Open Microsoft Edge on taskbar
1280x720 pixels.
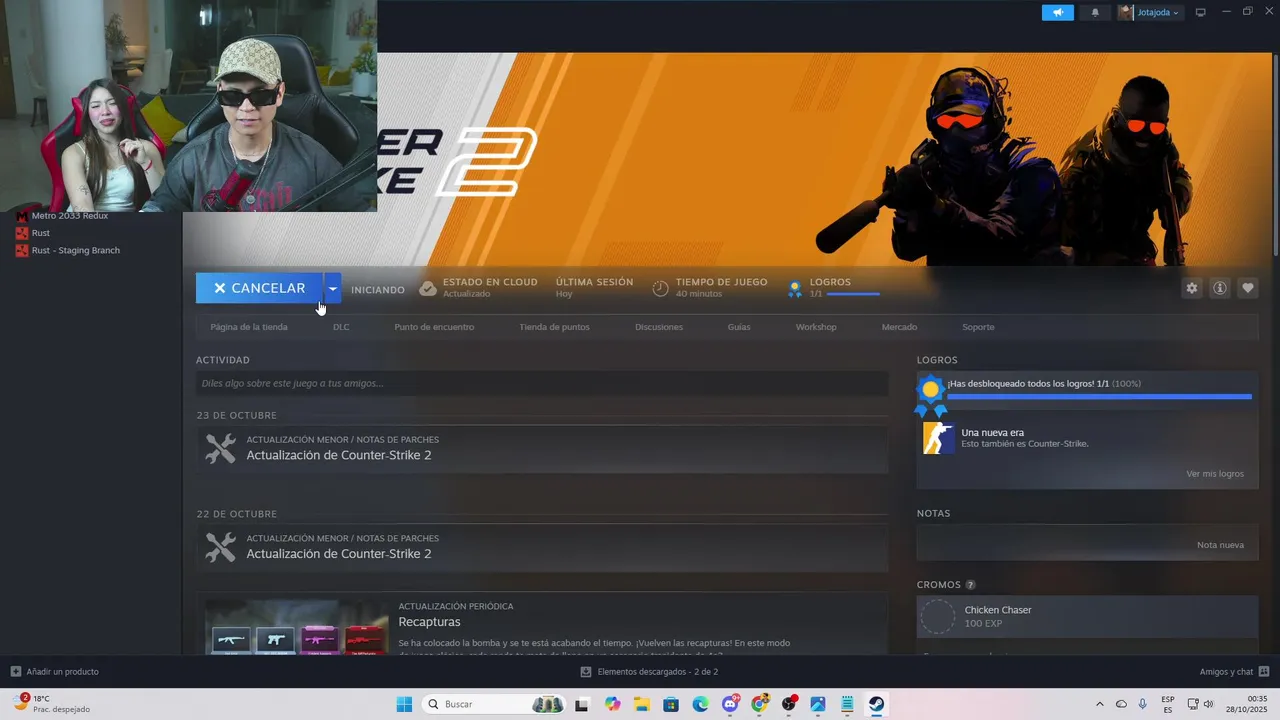click(x=700, y=704)
